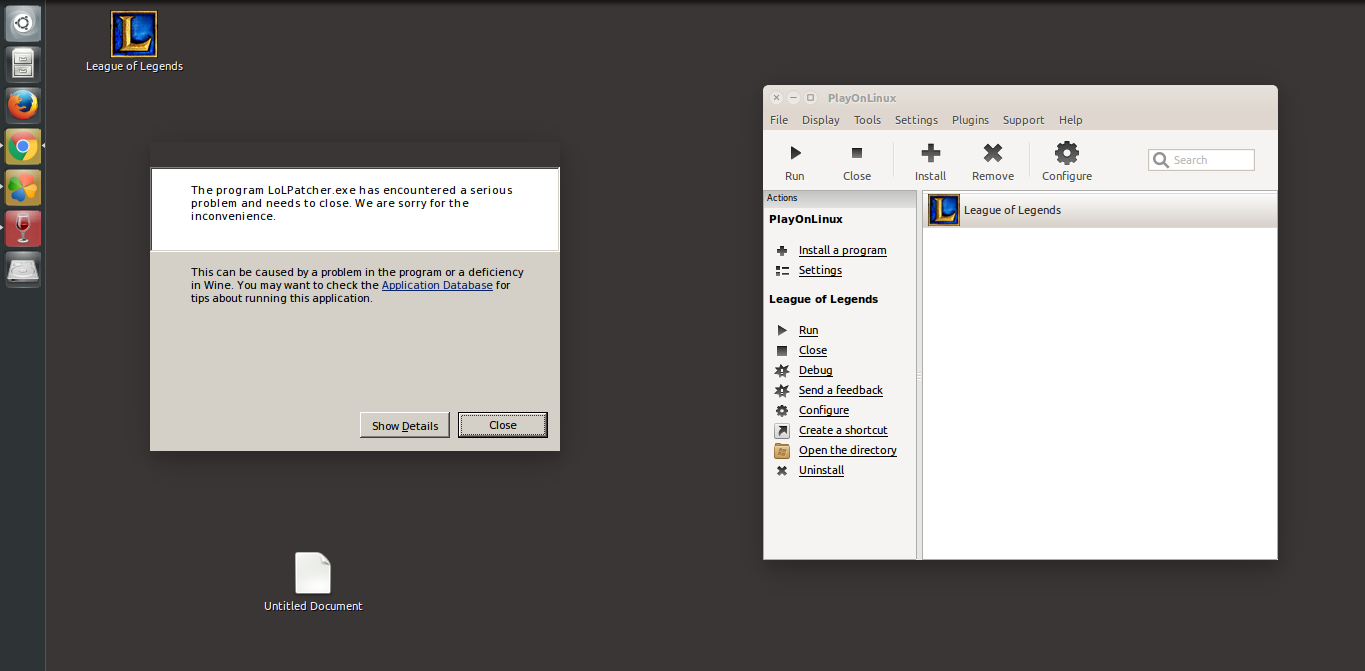Viewport: 1365px width, 671px height.
Task: Click X icon beside Uninstall
Action: [x=782, y=470]
